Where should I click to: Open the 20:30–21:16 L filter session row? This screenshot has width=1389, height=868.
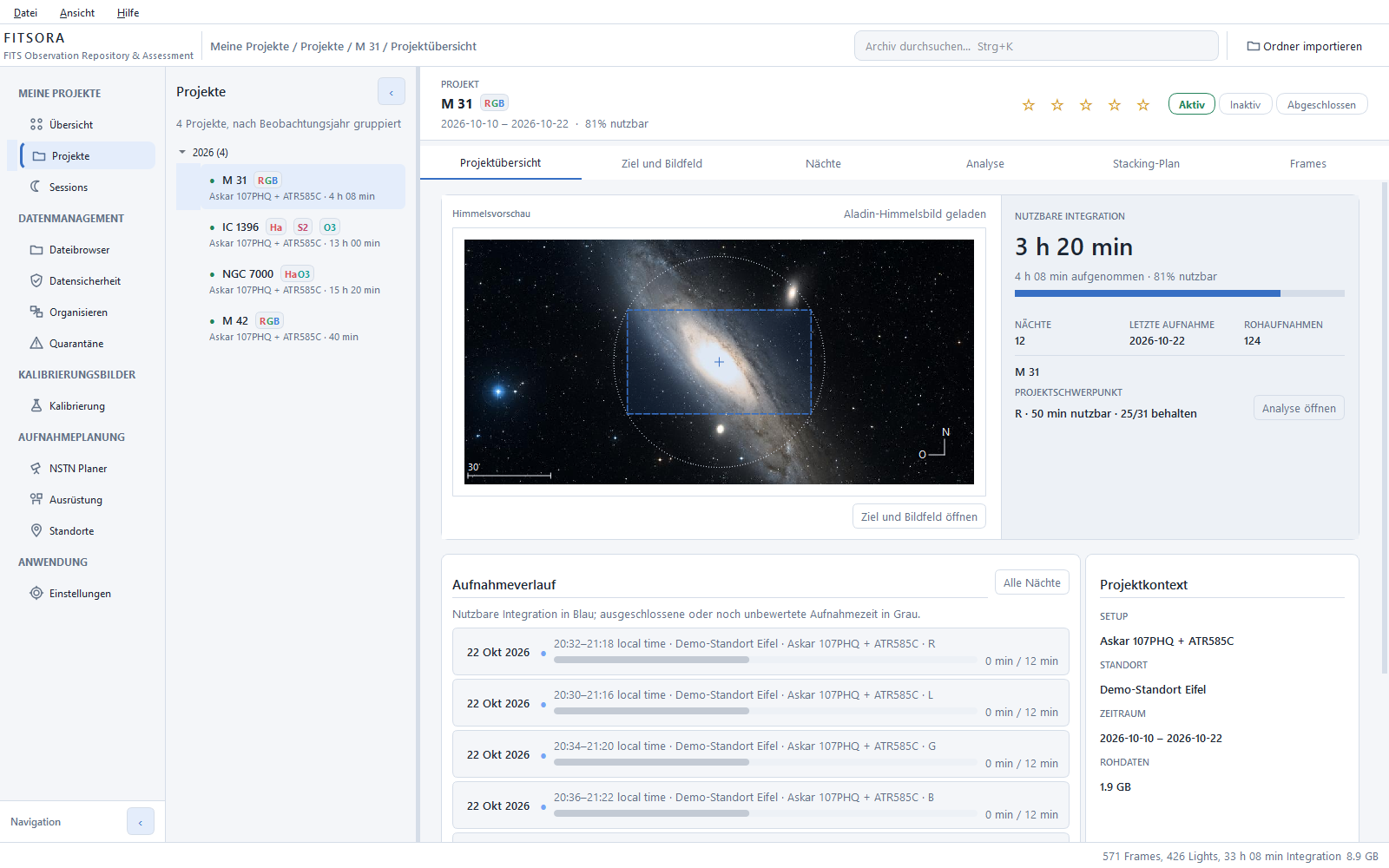pyautogui.click(x=760, y=703)
